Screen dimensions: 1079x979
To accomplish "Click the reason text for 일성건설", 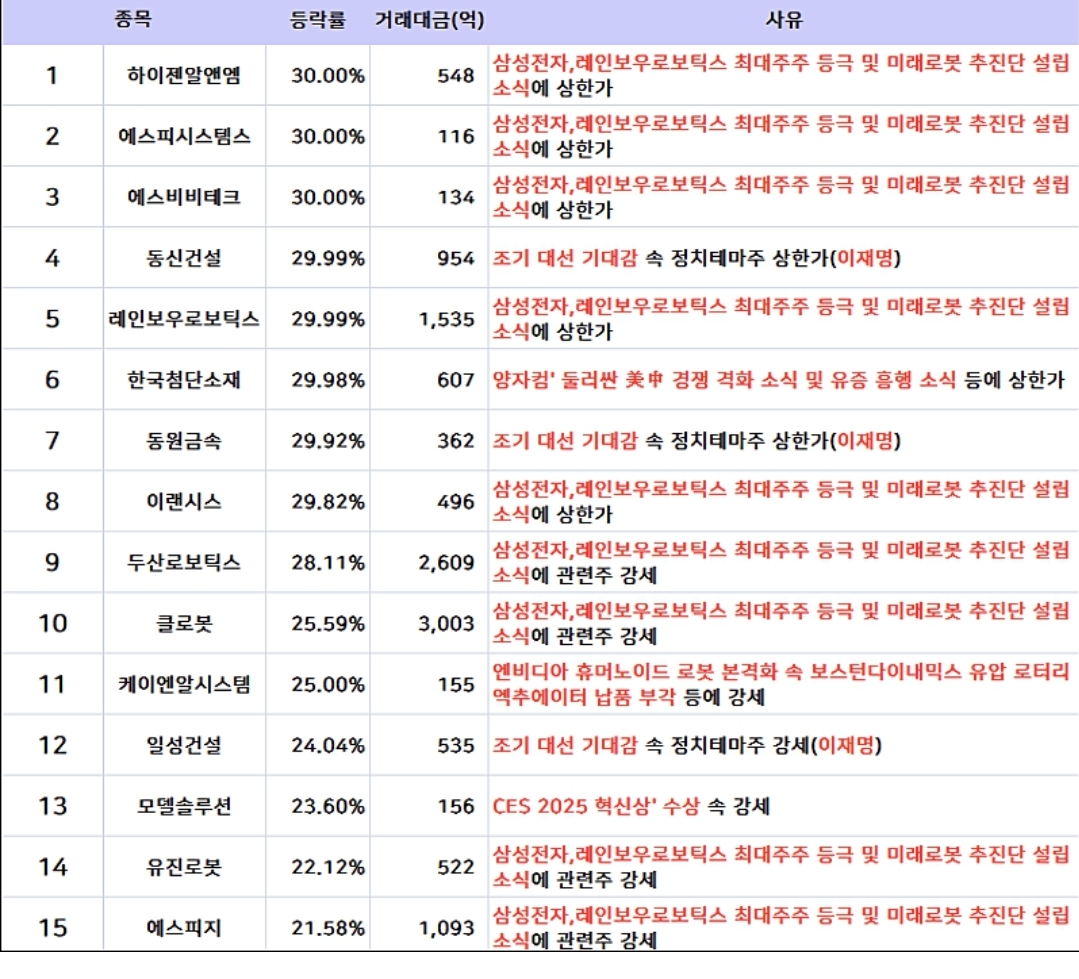I will [687, 745].
